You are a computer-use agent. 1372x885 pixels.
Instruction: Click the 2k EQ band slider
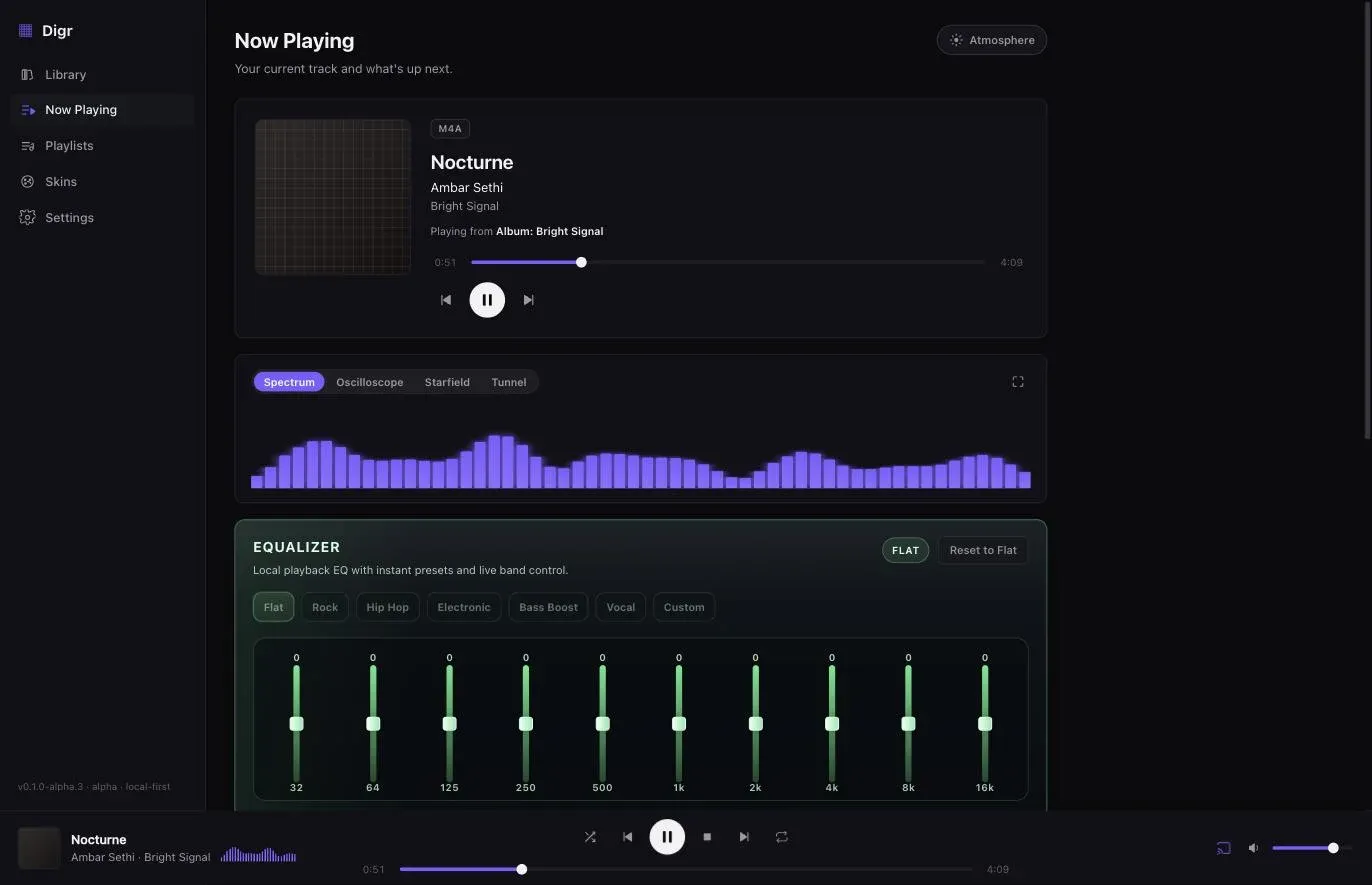[x=755, y=723]
